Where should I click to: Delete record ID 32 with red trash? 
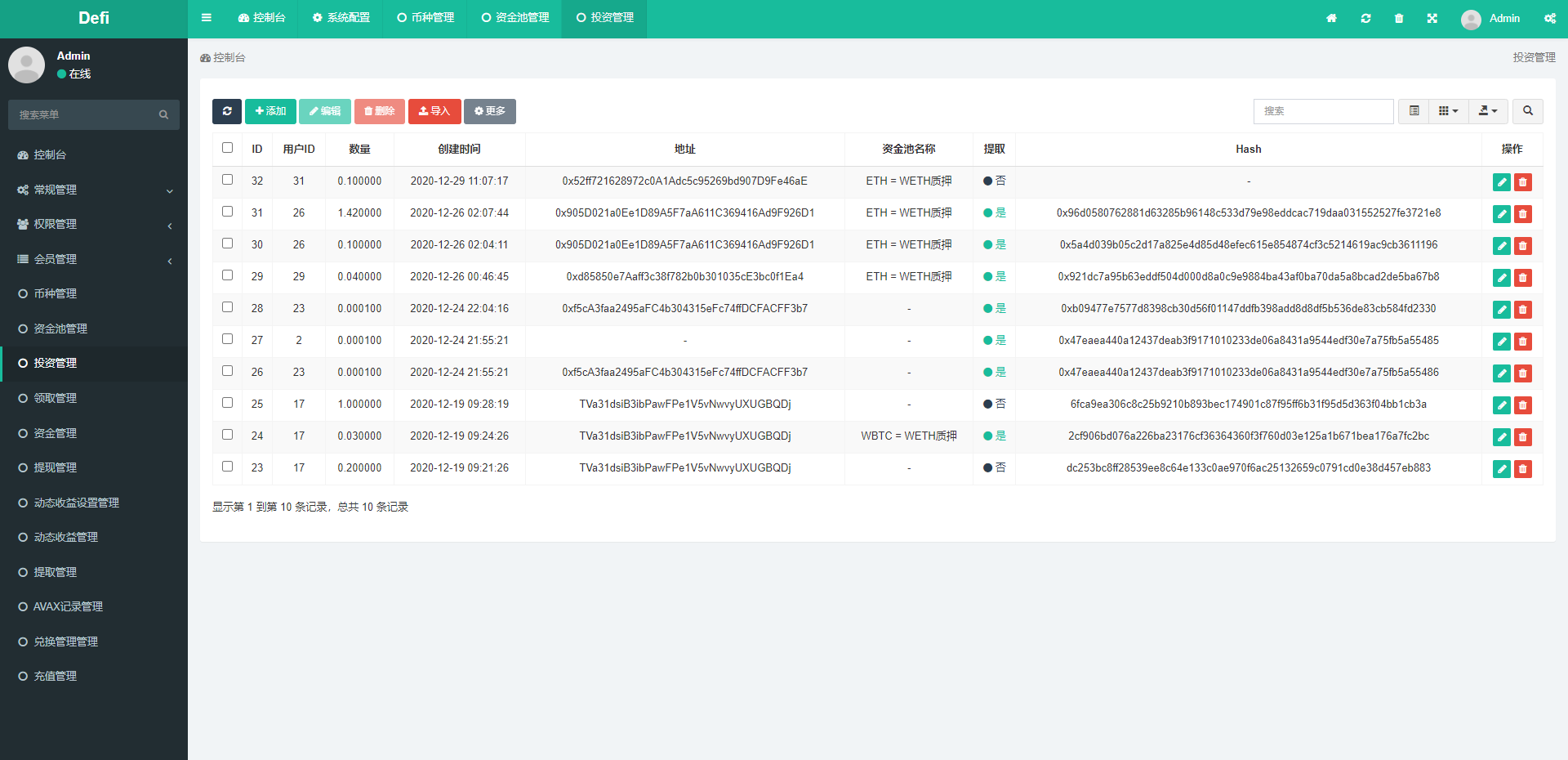click(x=1523, y=182)
